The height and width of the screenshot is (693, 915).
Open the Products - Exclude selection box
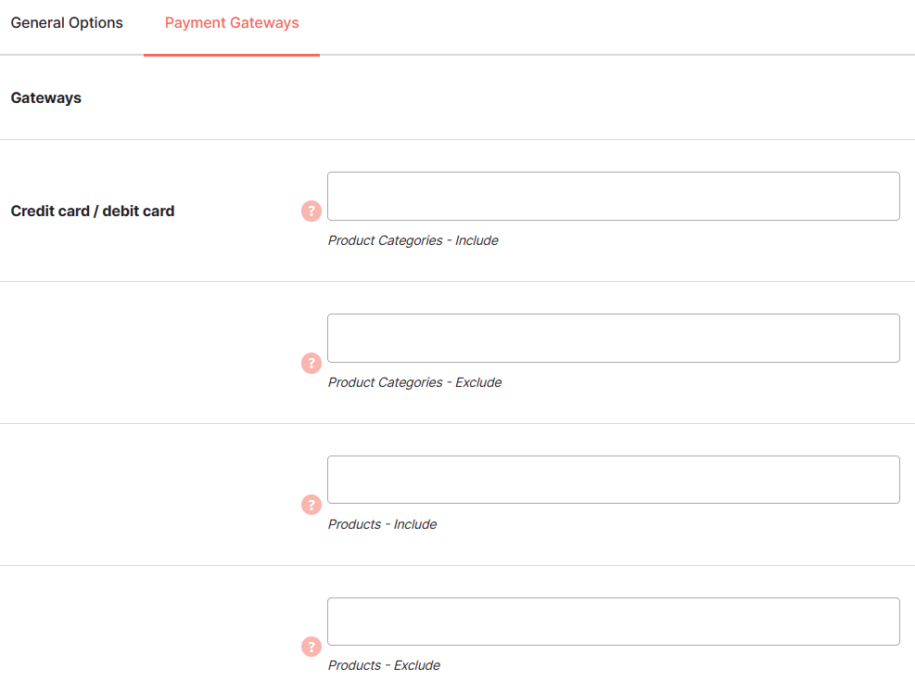coord(613,621)
